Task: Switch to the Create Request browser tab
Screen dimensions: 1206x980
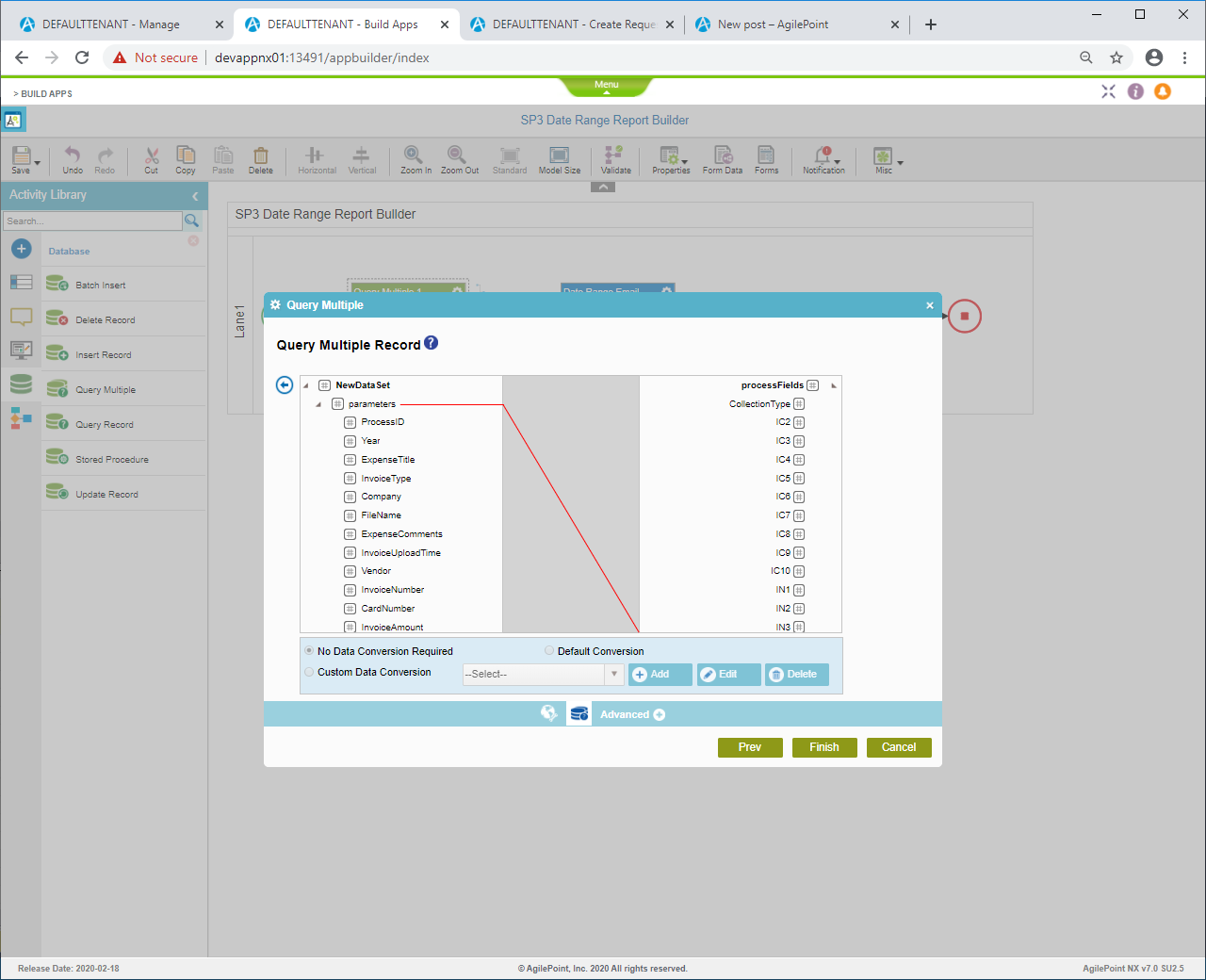Action: tap(572, 24)
